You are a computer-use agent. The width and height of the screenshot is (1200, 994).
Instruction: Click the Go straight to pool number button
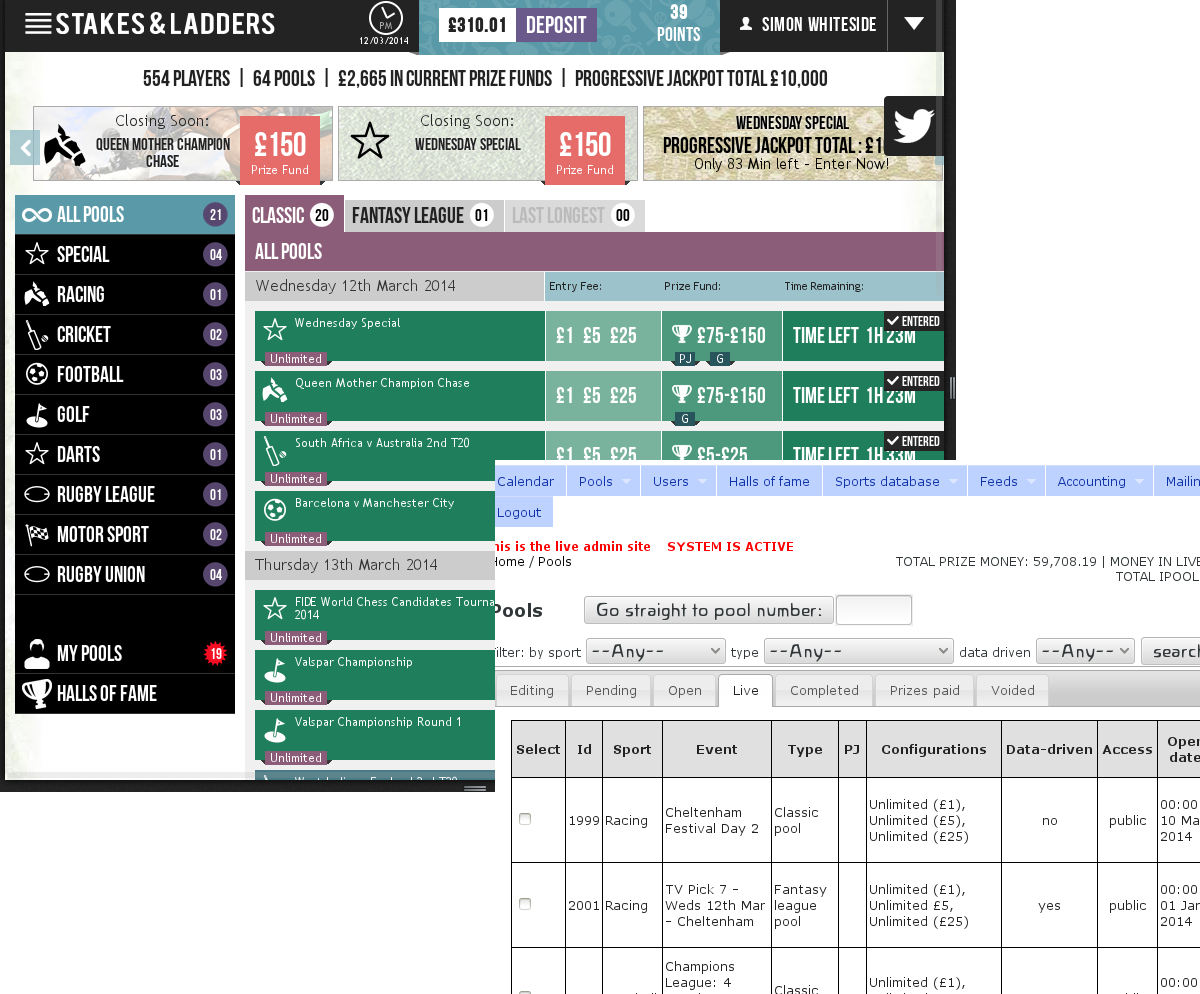[x=708, y=610]
